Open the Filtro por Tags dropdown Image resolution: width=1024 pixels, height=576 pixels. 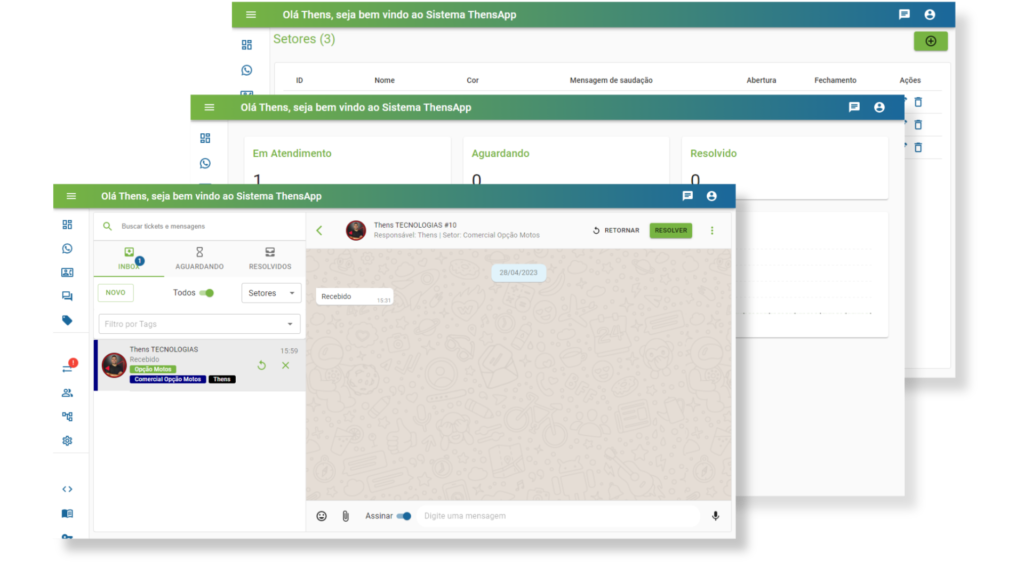point(199,324)
